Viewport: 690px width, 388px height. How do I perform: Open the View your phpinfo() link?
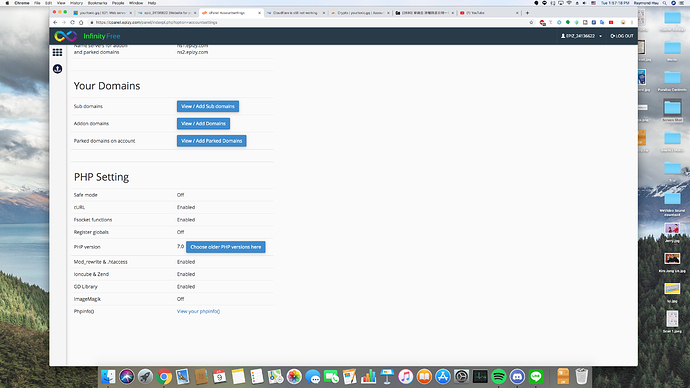(198, 311)
